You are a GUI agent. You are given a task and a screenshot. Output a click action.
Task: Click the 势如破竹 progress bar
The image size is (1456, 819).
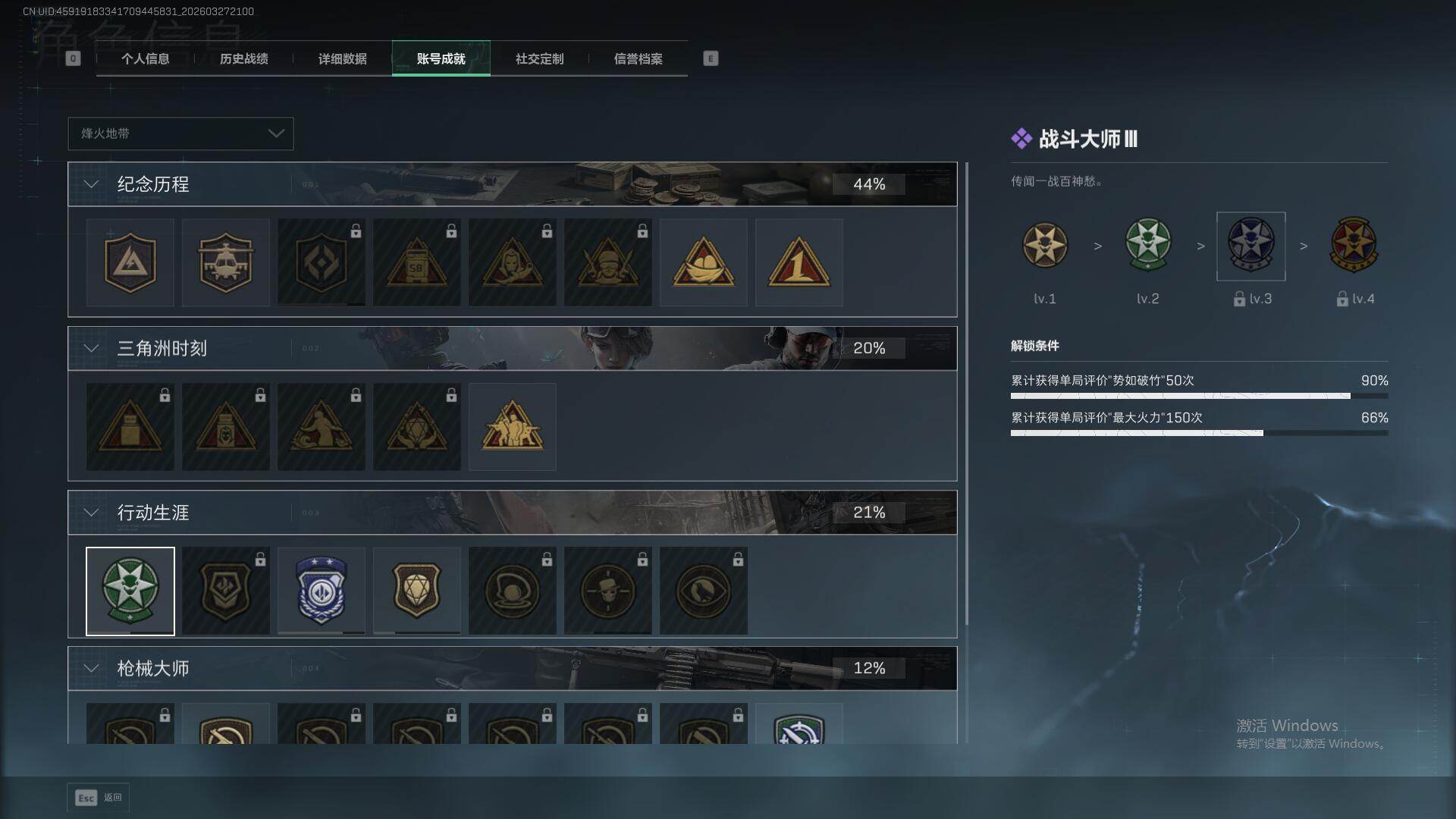click(x=1199, y=396)
